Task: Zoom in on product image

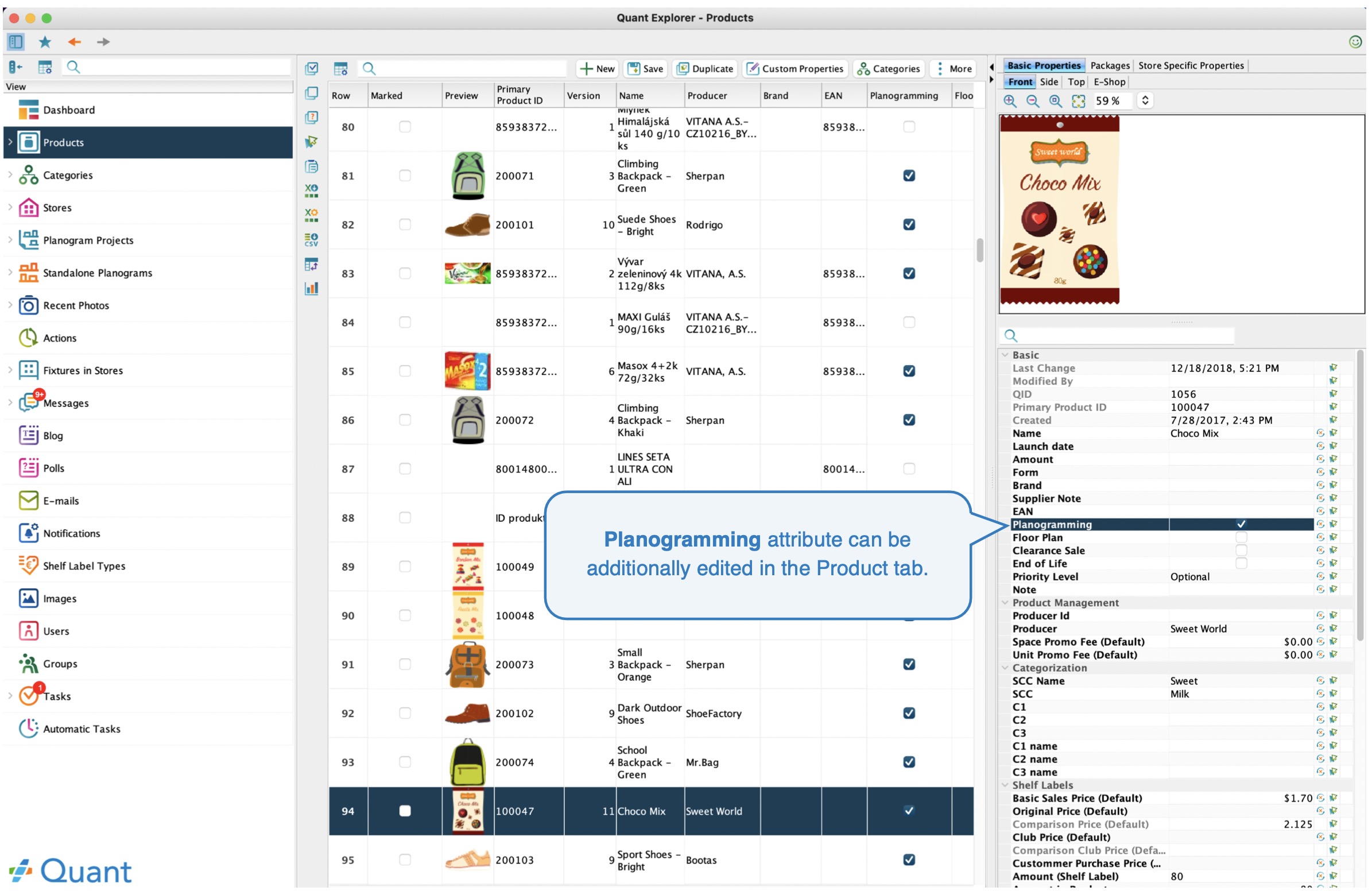Action: [x=1010, y=101]
